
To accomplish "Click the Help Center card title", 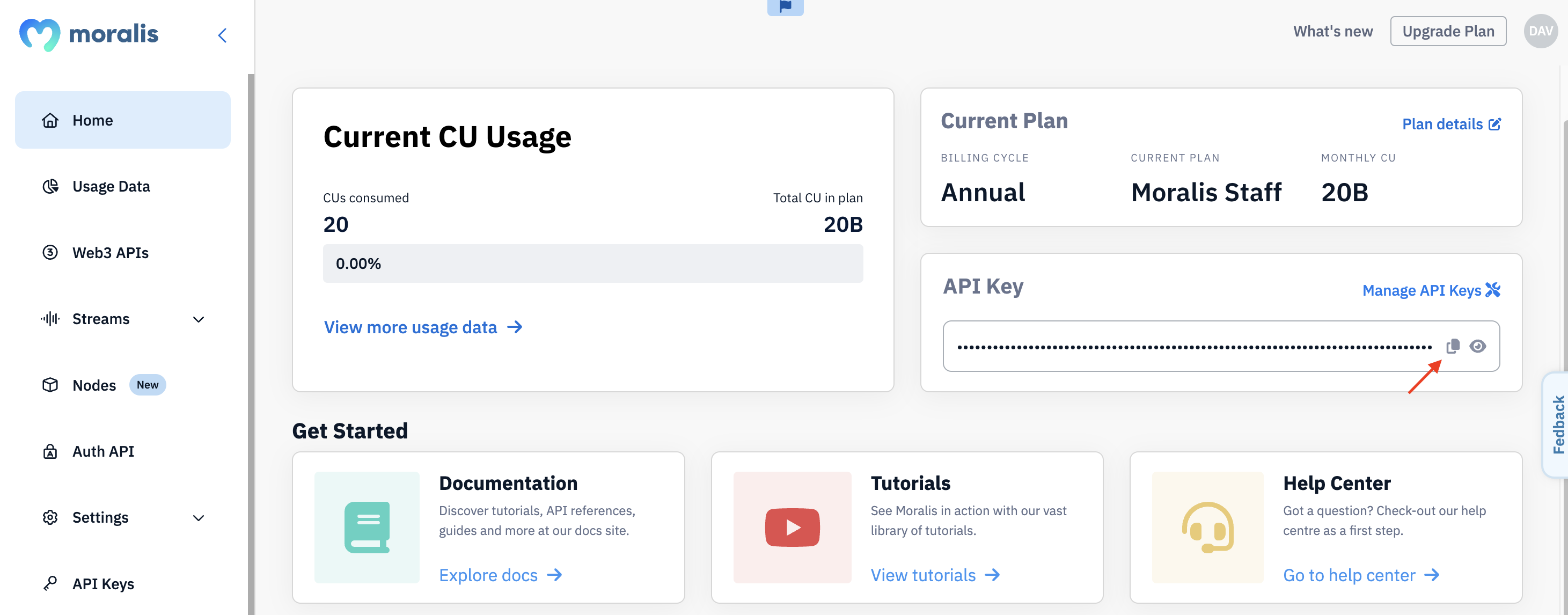I will pyautogui.click(x=1337, y=483).
